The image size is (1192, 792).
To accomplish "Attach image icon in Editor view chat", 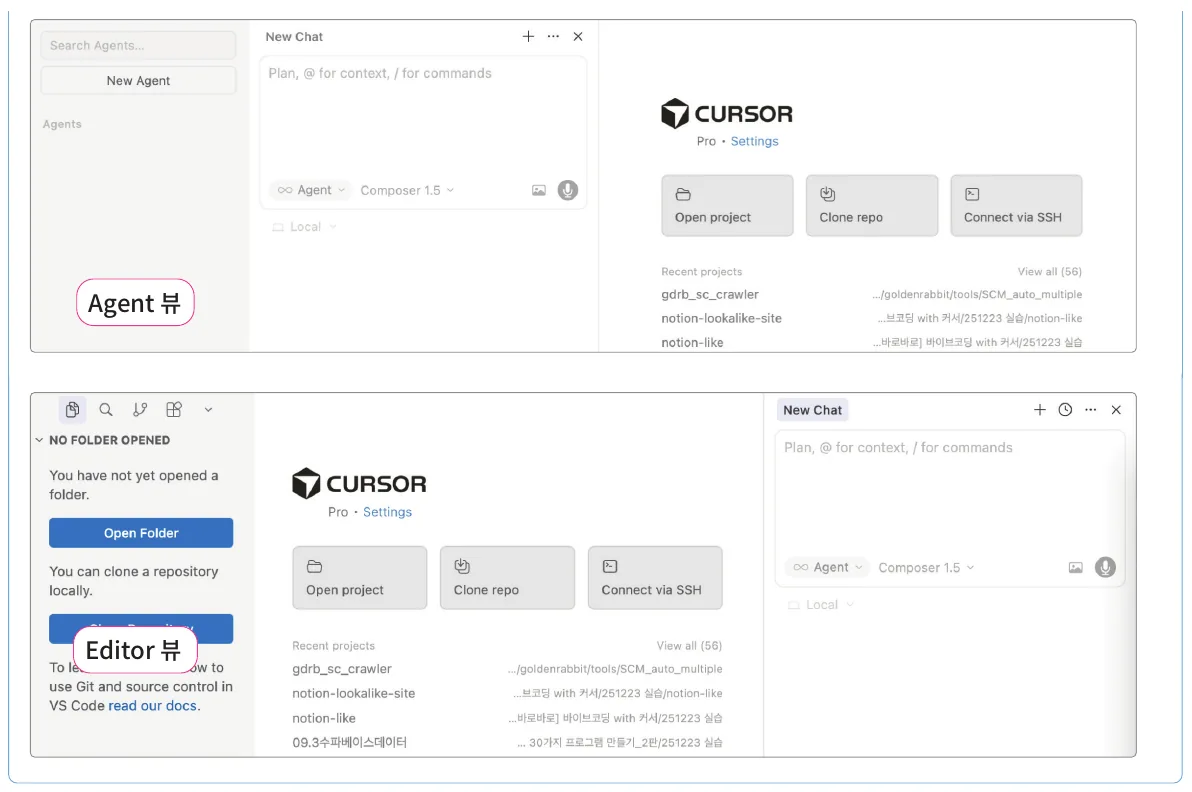I will click(x=1075, y=568).
